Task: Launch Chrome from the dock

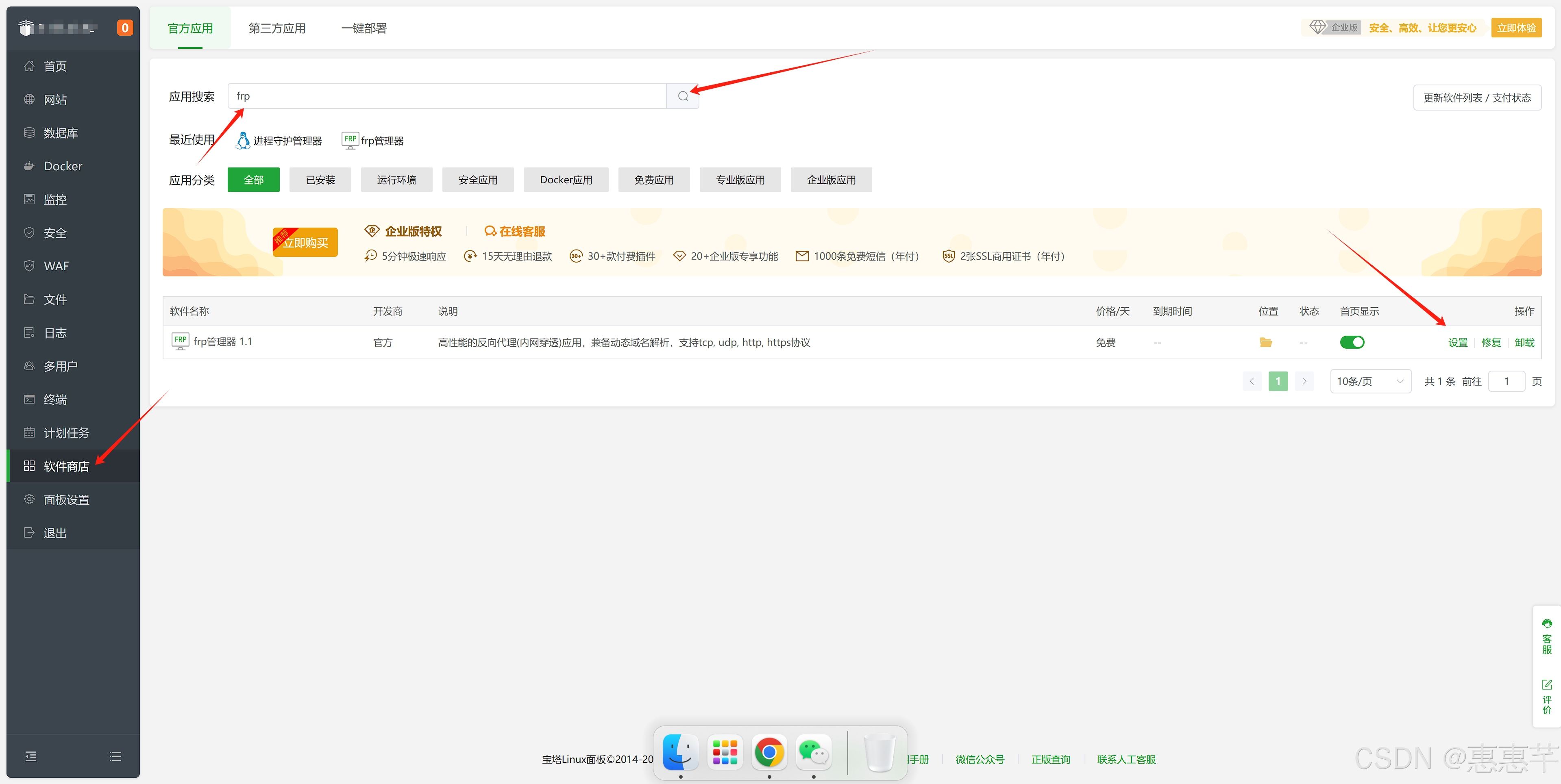Action: coord(769,752)
